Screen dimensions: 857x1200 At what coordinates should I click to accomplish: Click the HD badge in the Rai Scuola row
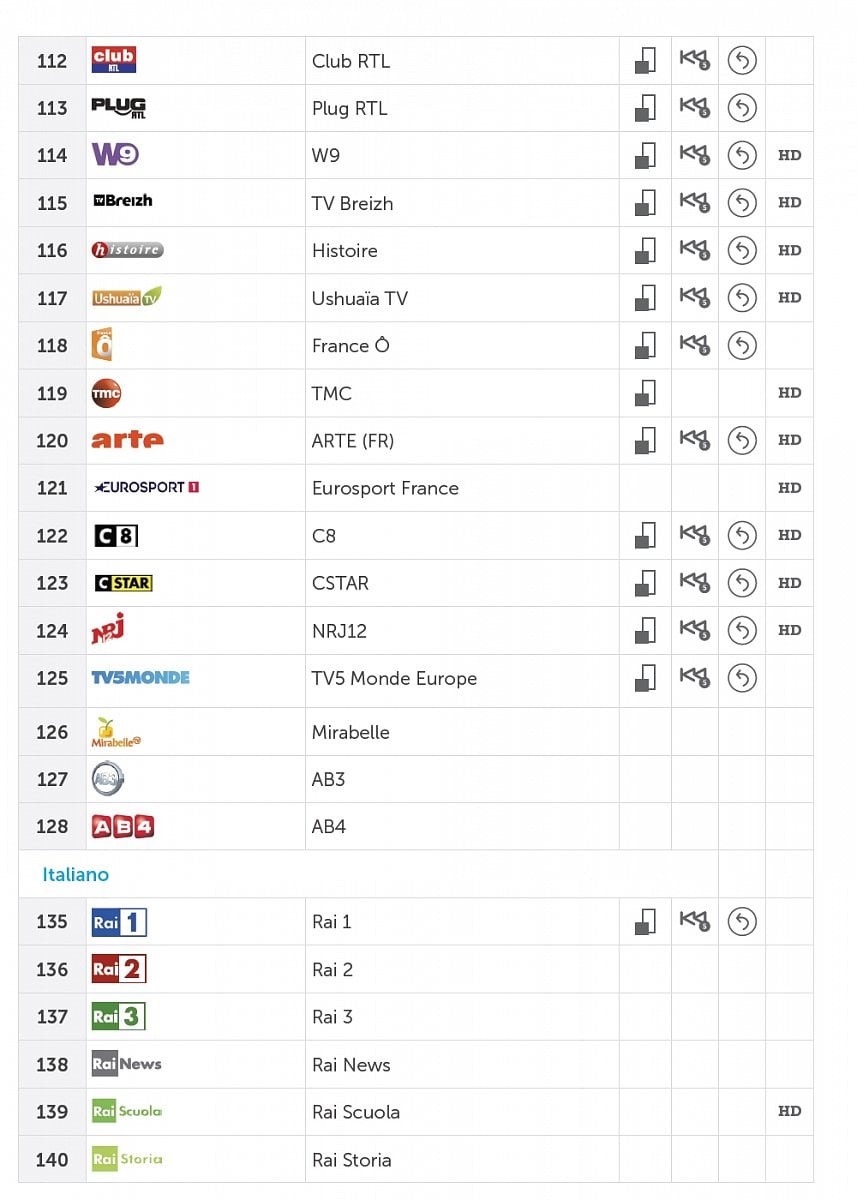tap(790, 1111)
